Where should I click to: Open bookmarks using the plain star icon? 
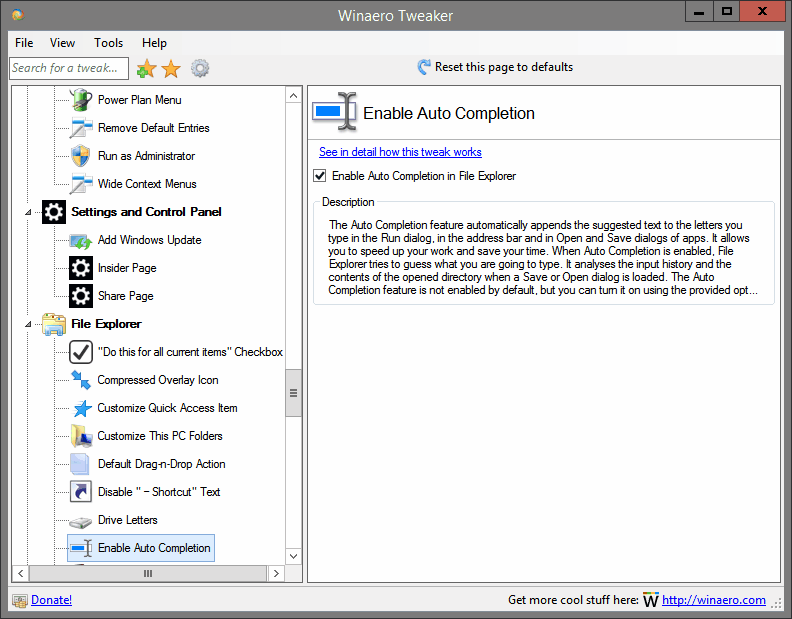pos(171,68)
